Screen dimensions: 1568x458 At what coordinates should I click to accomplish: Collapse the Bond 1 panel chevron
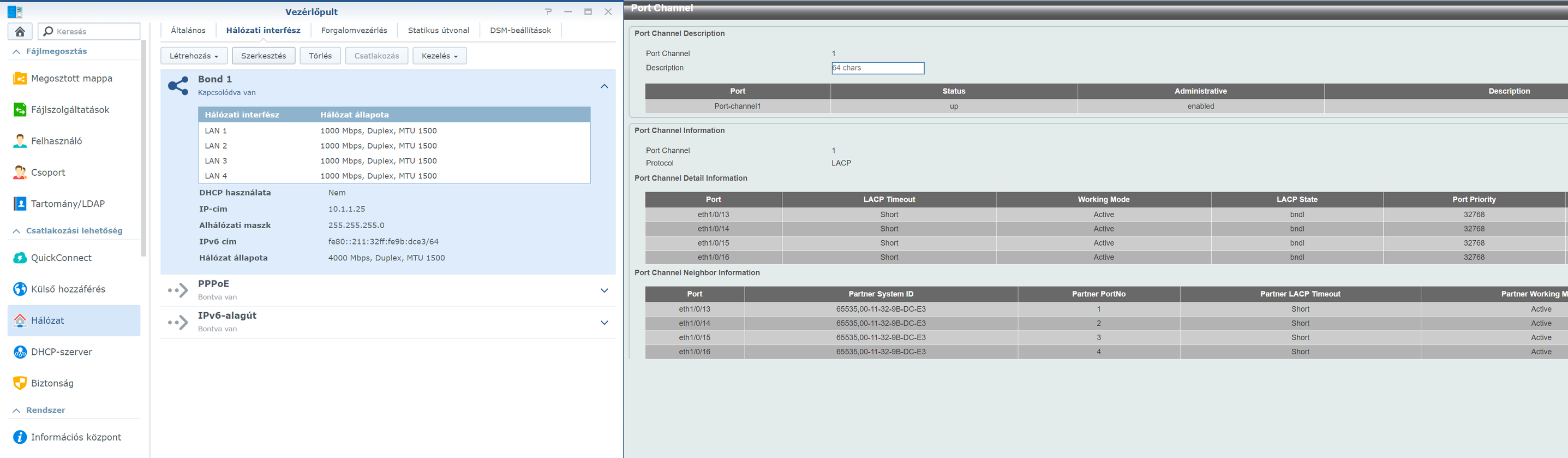pyautogui.click(x=605, y=86)
